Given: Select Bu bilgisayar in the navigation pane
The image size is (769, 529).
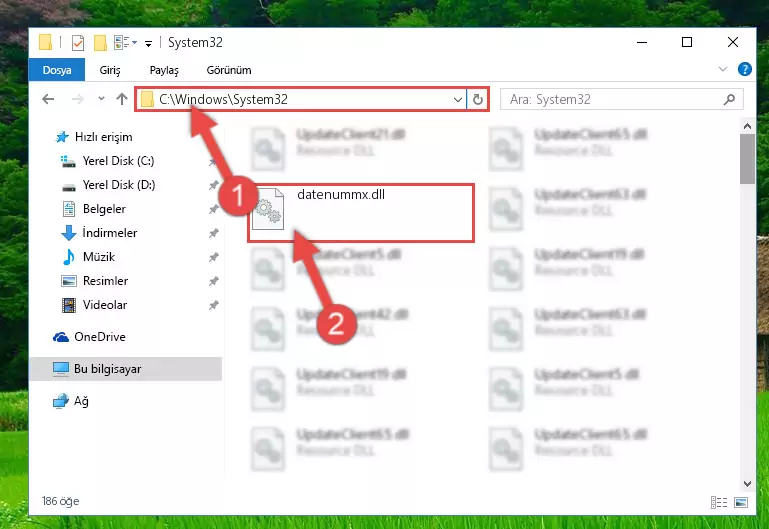Looking at the screenshot, I should pos(126,369).
